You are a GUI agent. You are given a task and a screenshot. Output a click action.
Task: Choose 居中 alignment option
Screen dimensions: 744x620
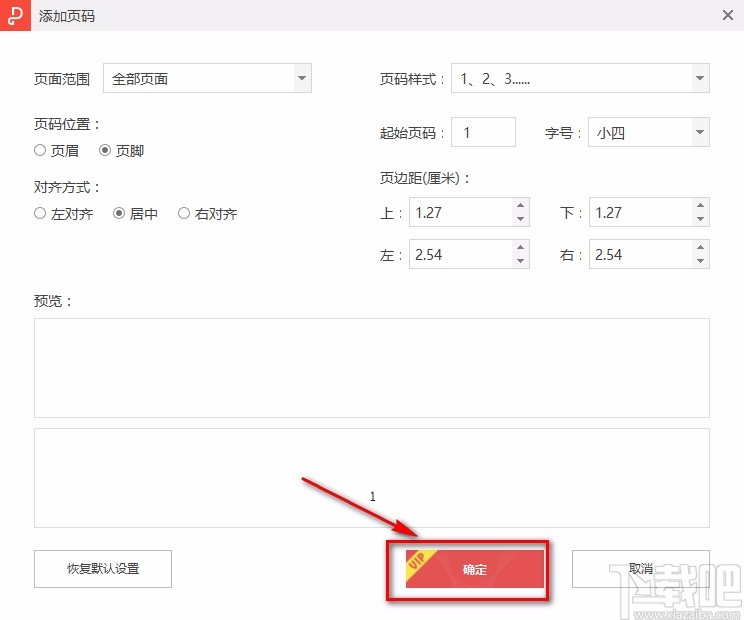[x=119, y=213]
